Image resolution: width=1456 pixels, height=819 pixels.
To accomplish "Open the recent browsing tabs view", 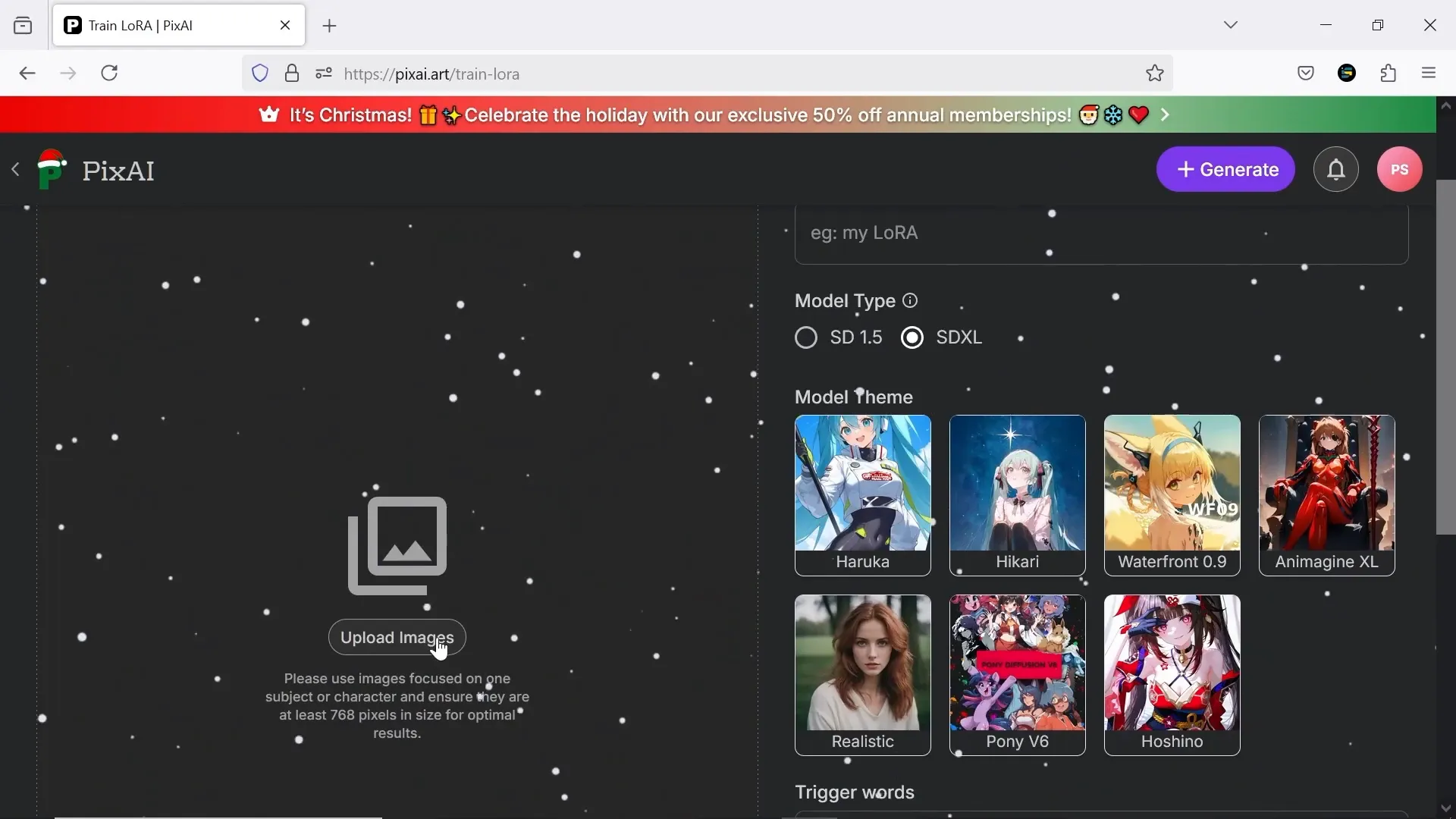I will coord(24,26).
